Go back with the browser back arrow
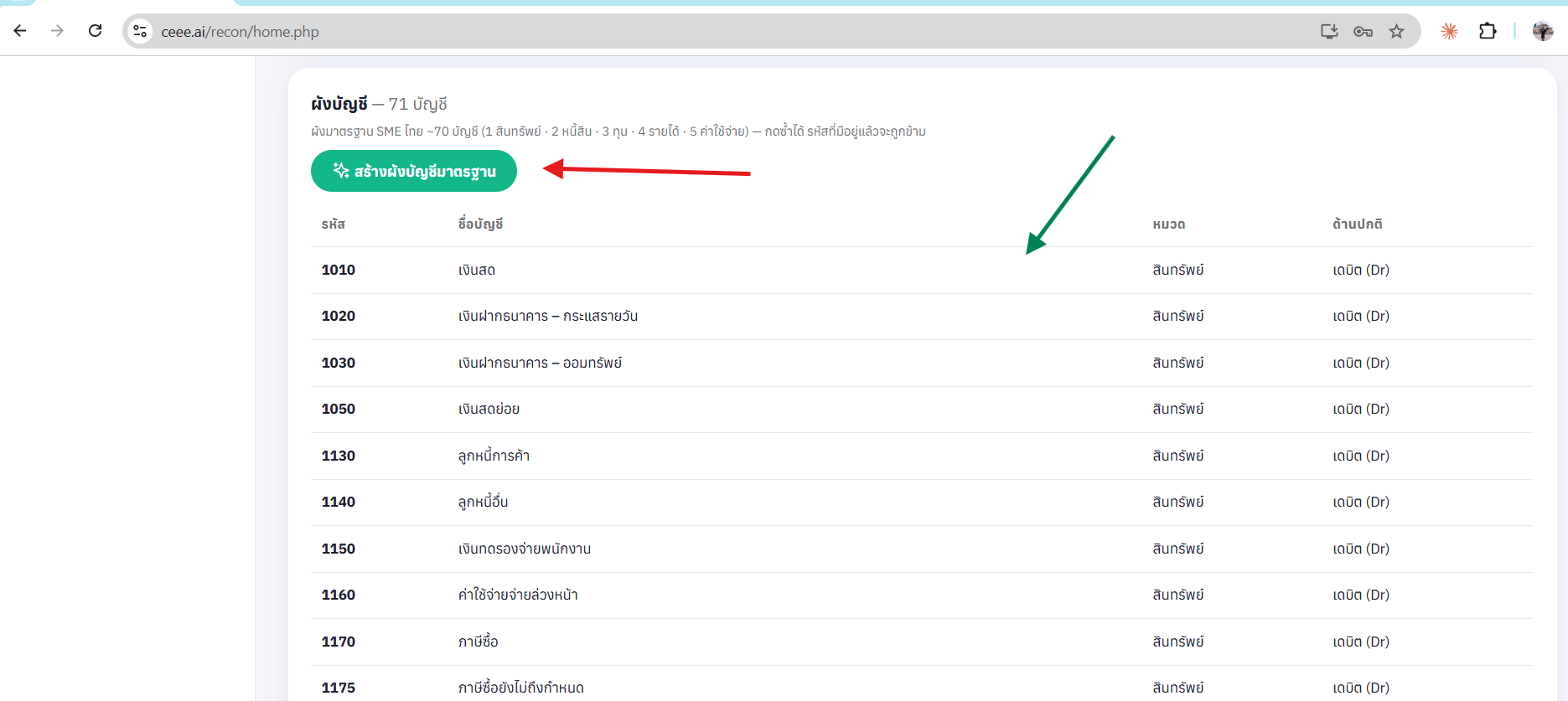 [20, 31]
